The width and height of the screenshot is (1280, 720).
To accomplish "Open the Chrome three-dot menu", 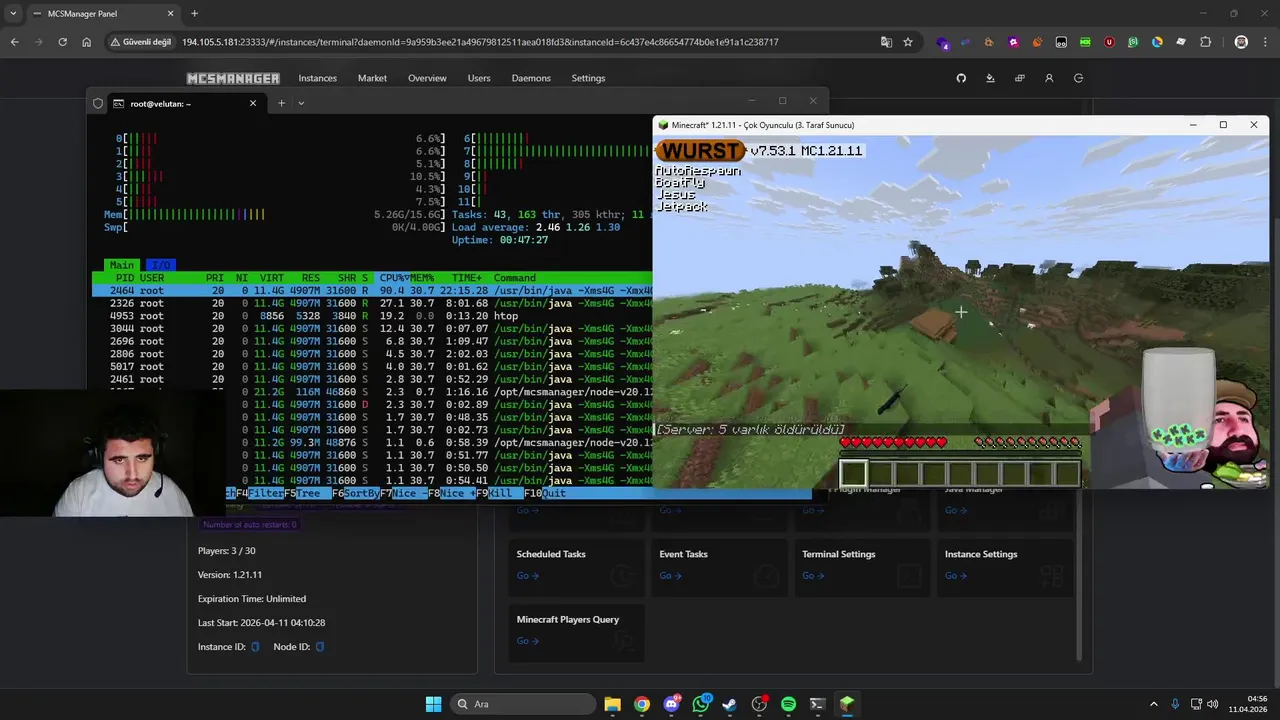I will point(1264,42).
